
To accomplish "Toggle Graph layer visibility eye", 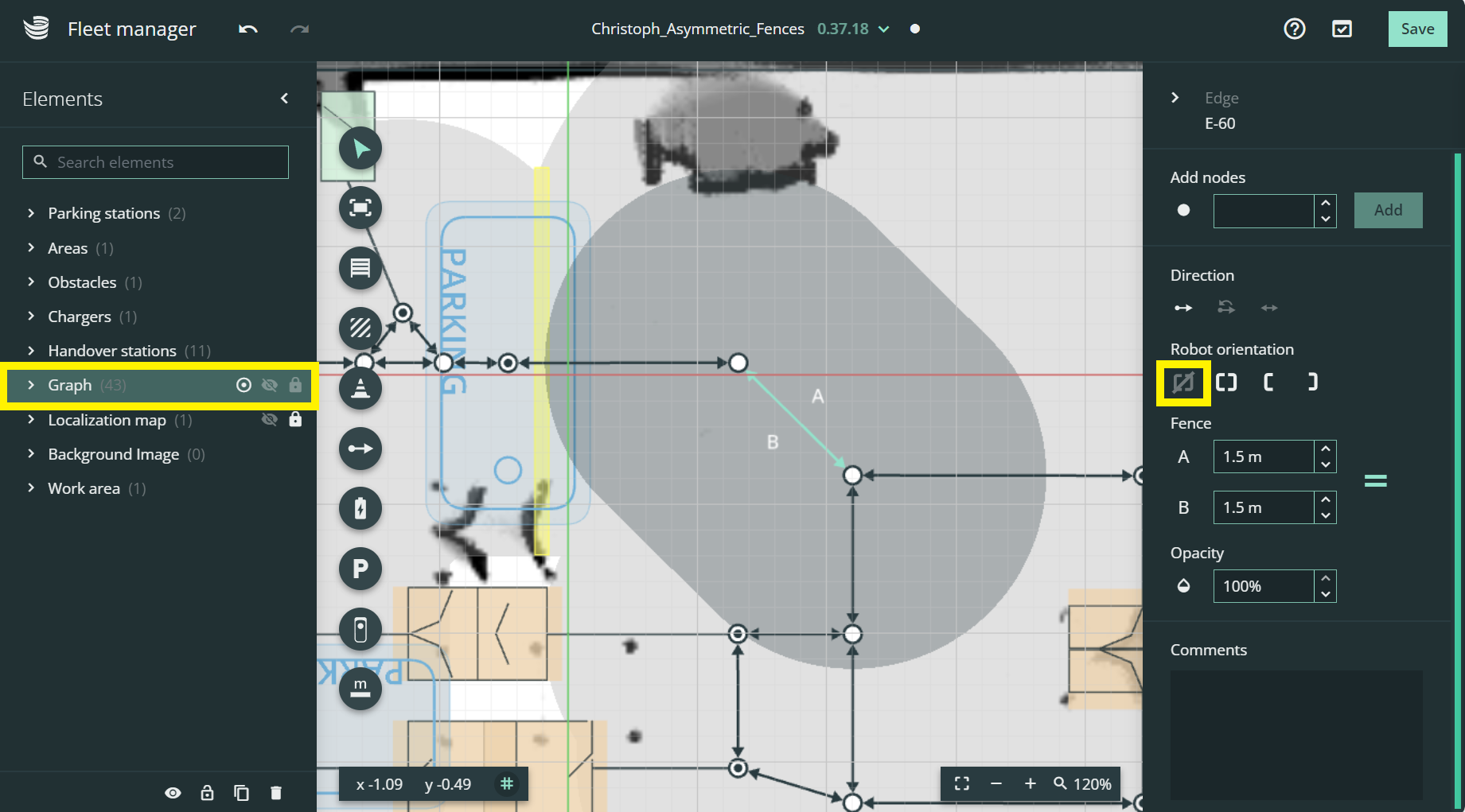I will (x=270, y=386).
